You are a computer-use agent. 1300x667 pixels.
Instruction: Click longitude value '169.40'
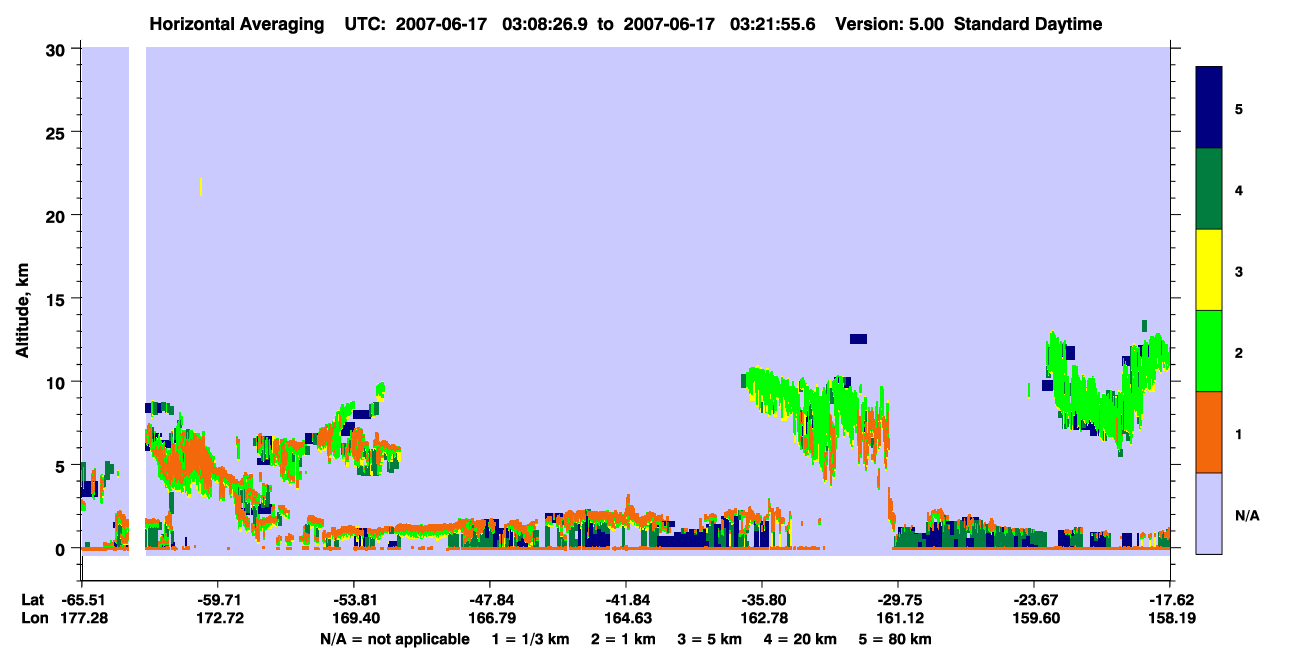click(354, 618)
